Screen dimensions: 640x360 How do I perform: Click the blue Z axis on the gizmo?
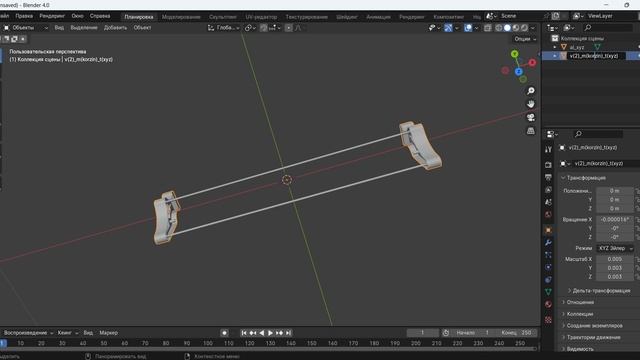pyautogui.click(x=519, y=71)
